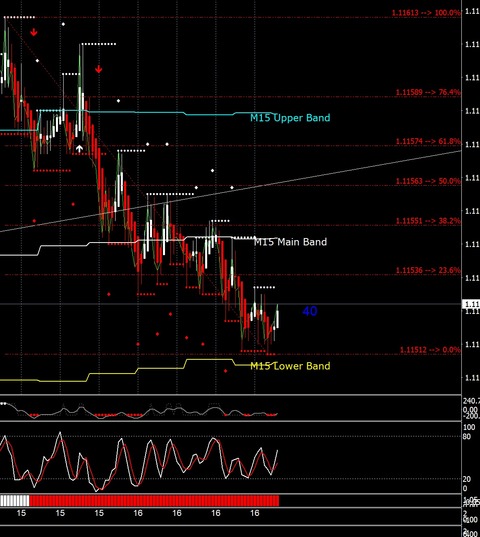Click the "1.11613 --> 100.0%" Fibonacci label

coord(426,13)
